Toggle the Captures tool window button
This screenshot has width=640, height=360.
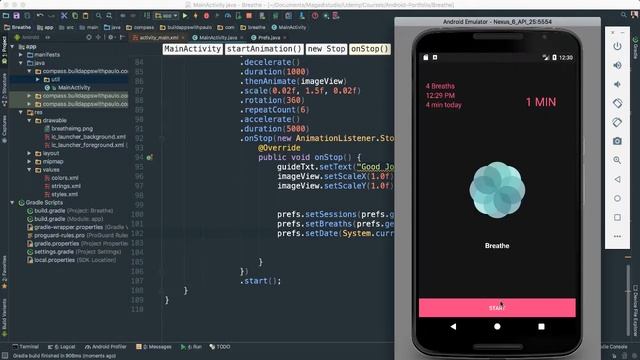(4, 129)
